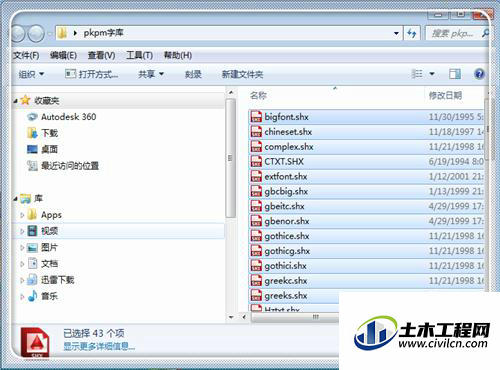Open the Organize (组织) dropdown
The width and height of the screenshot is (500, 370).
pos(31,74)
